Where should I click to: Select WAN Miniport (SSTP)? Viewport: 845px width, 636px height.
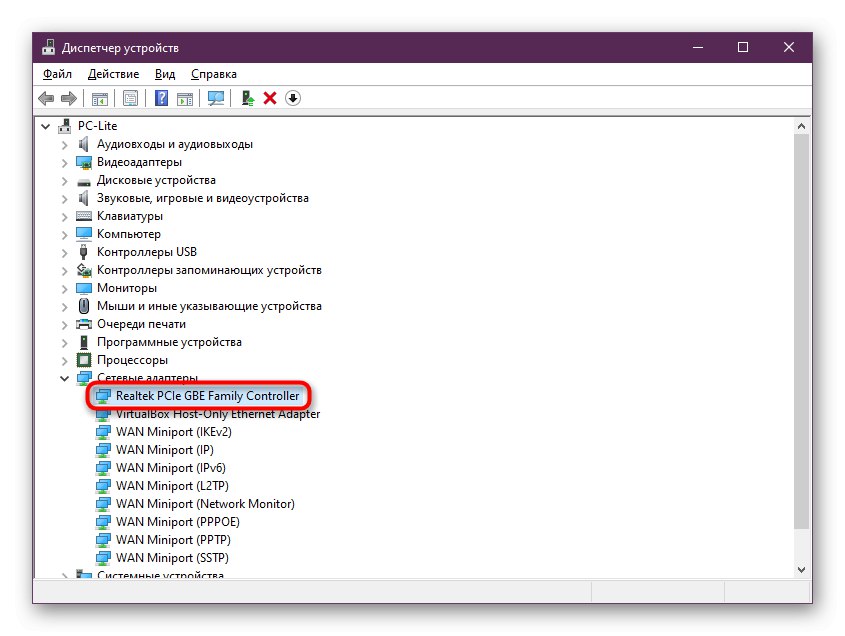click(172, 558)
